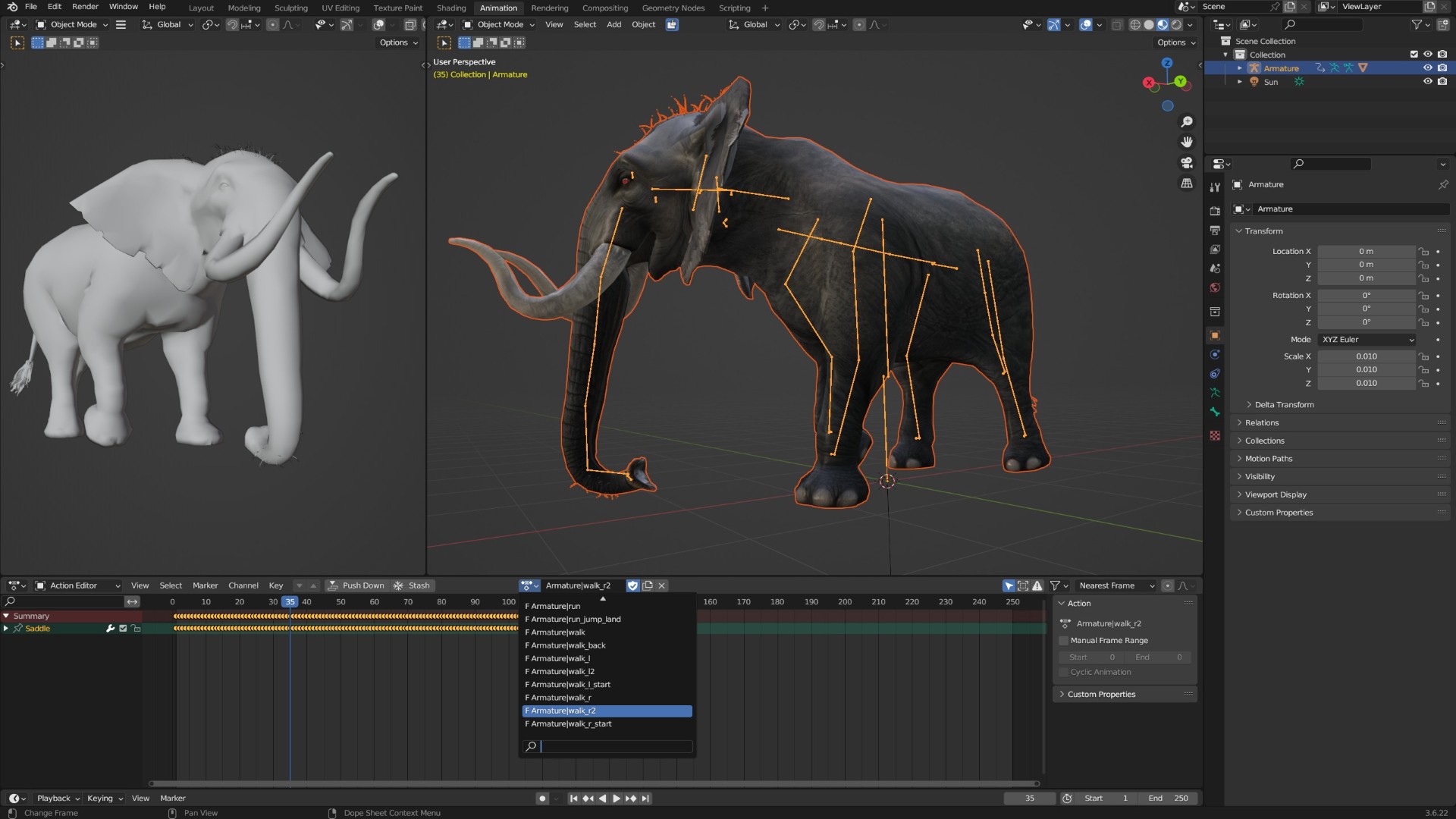Duplicate the action with new action icon

648,585
